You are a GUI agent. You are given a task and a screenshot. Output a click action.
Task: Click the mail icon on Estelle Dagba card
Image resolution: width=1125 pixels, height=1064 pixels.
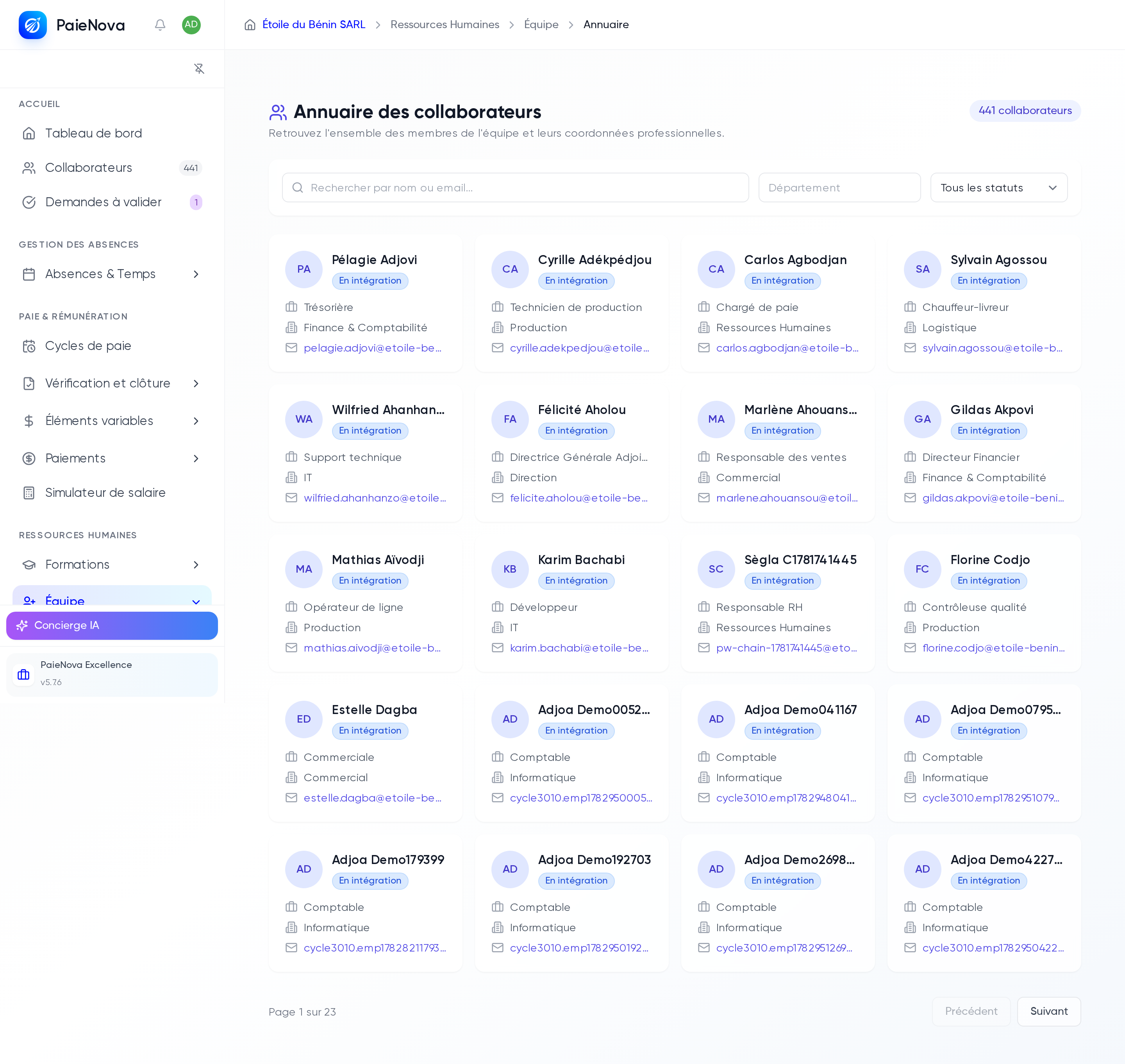[291, 798]
